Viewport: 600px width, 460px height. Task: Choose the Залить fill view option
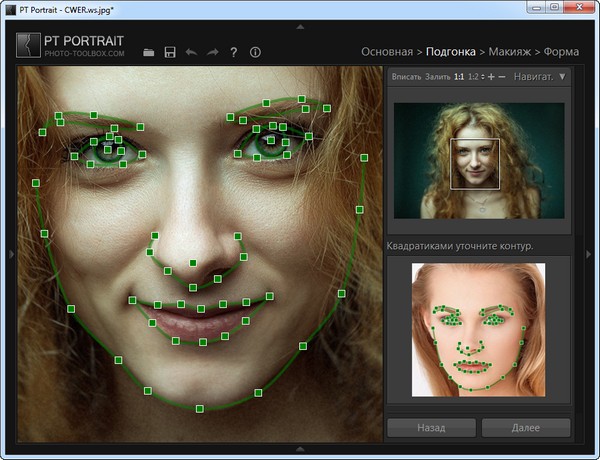(x=438, y=76)
